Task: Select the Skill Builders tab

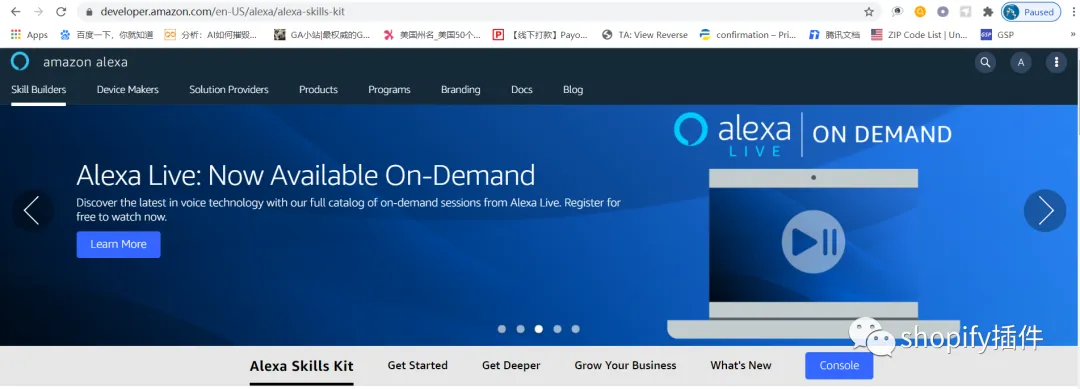Action: coord(39,90)
